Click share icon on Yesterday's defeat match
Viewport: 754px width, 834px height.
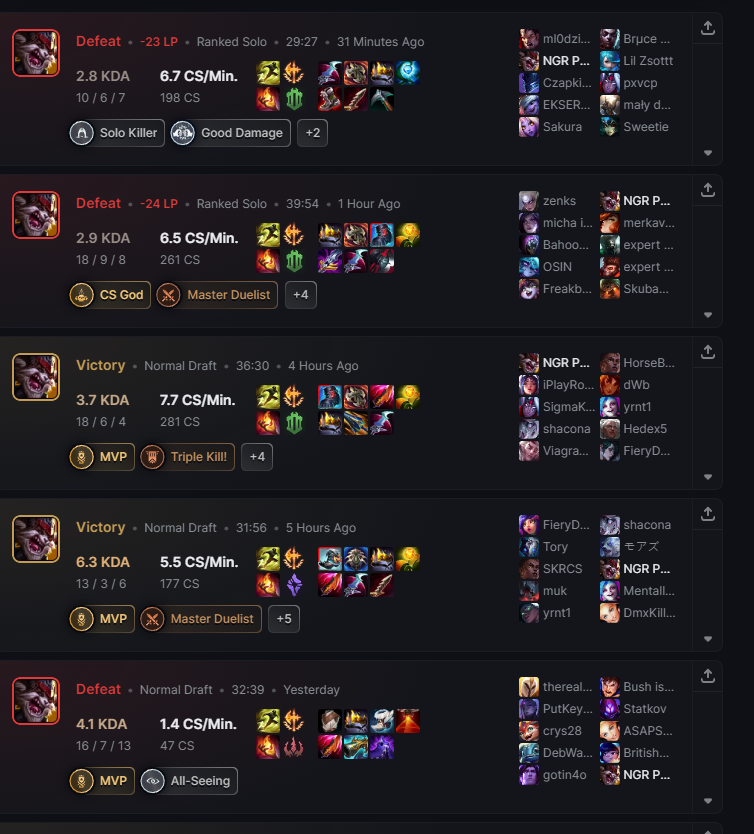click(x=707, y=676)
